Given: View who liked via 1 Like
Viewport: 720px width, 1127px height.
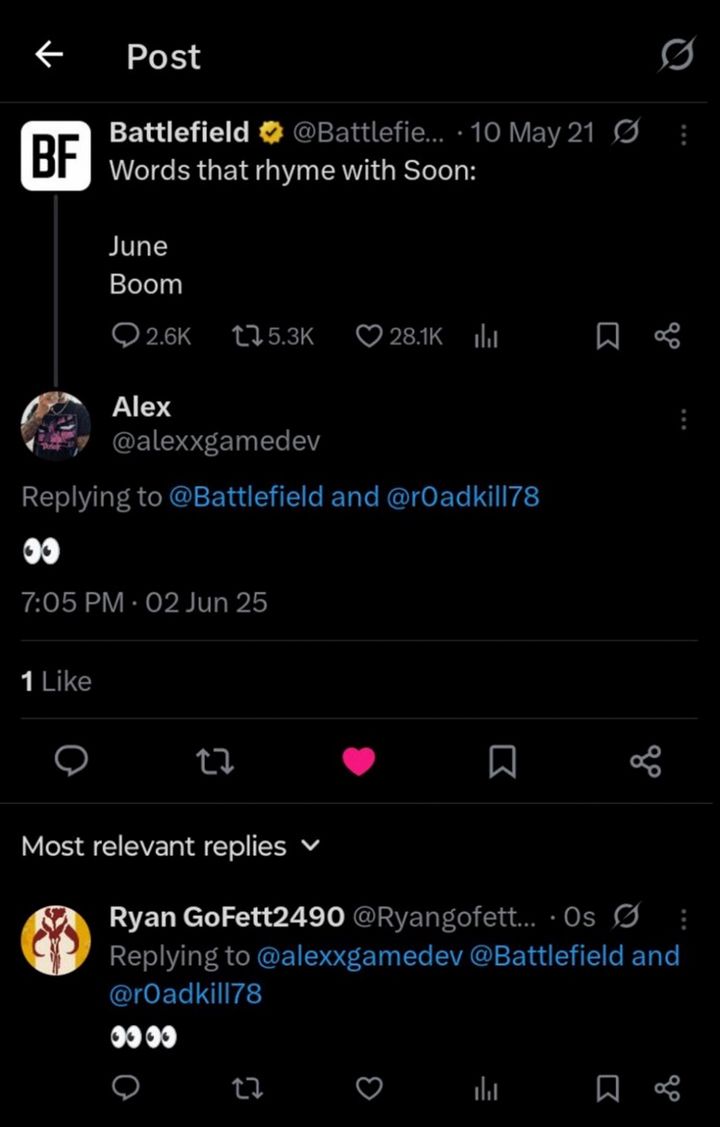Looking at the screenshot, I should [x=56, y=681].
